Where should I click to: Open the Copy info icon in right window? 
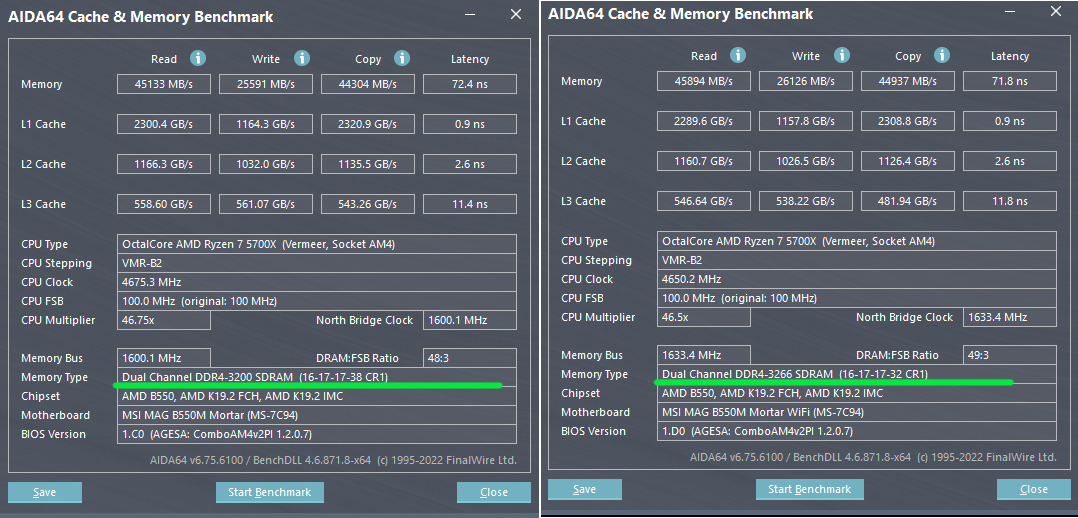coord(942,56)
